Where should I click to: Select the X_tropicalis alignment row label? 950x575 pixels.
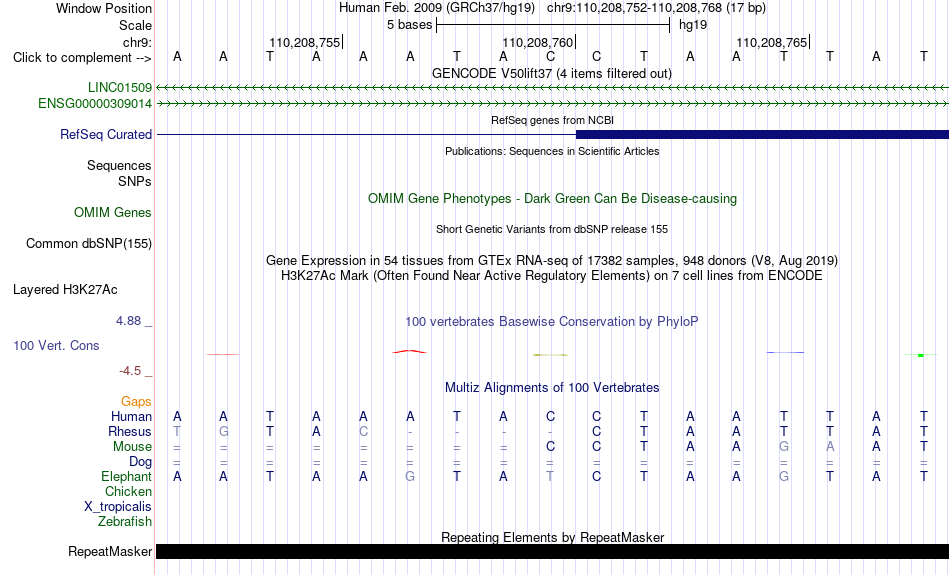point(118,507)
